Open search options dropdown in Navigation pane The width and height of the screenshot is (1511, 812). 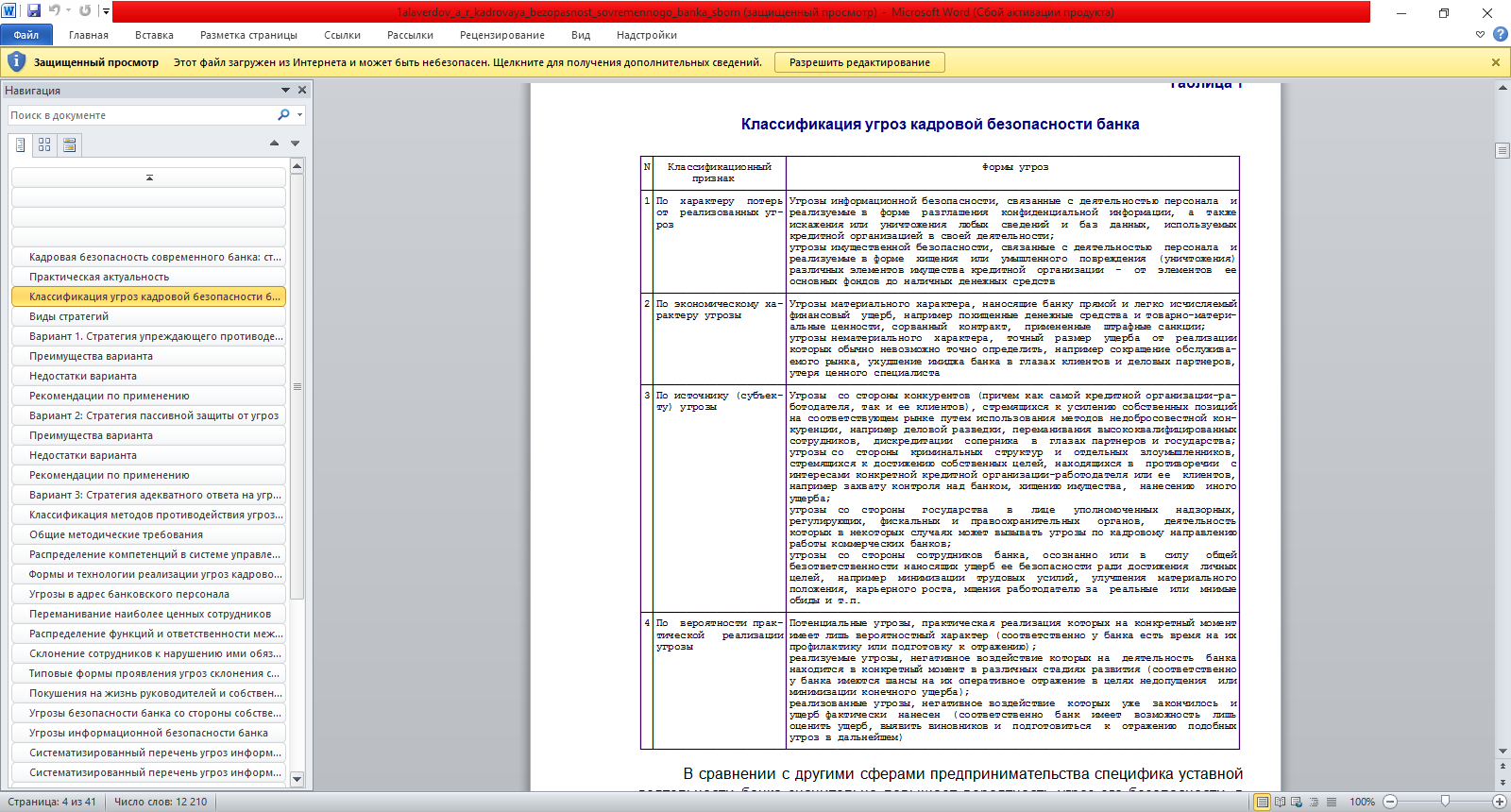click(x=299, y=115)
